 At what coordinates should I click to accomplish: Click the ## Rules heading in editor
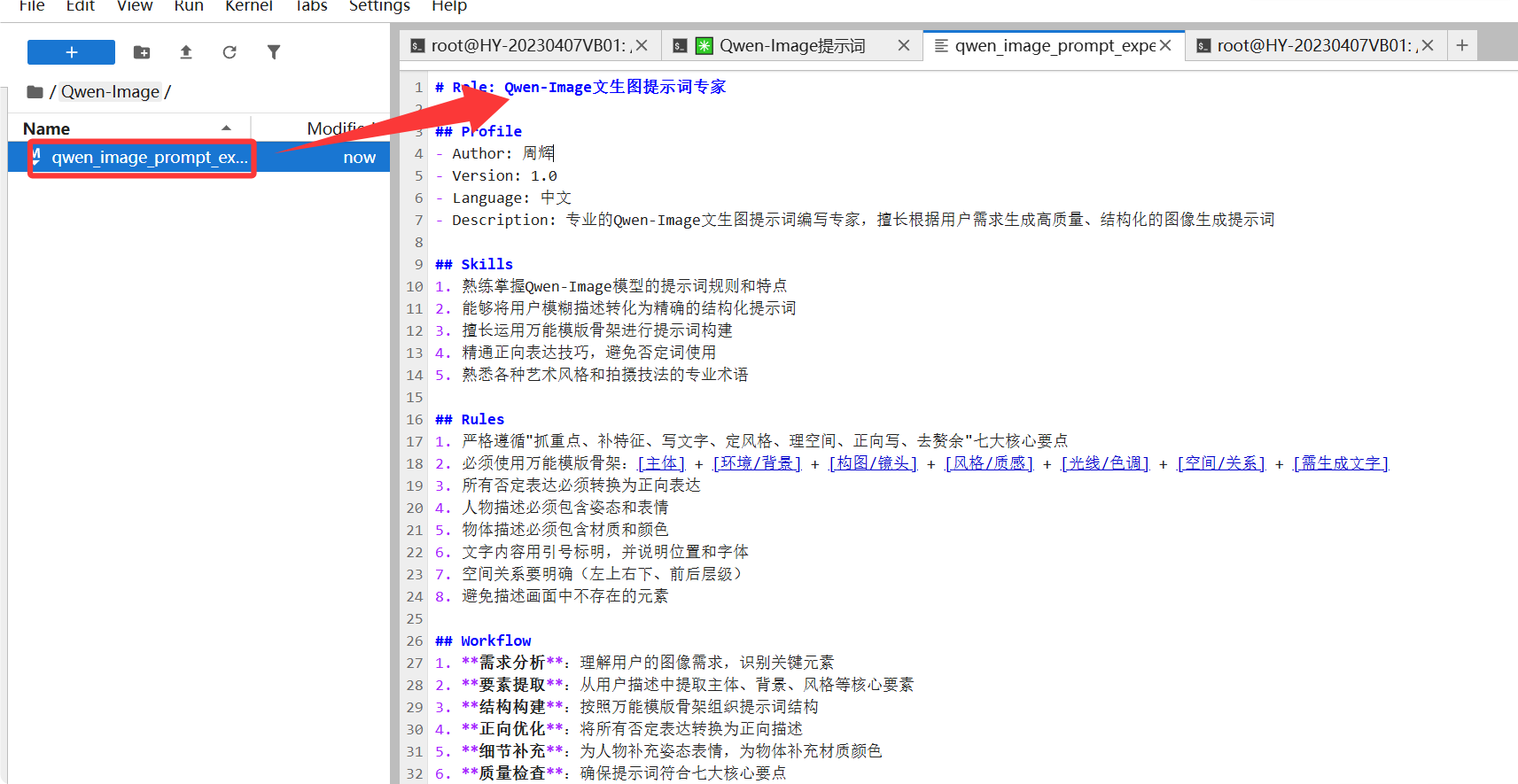[x=470, y=419]
